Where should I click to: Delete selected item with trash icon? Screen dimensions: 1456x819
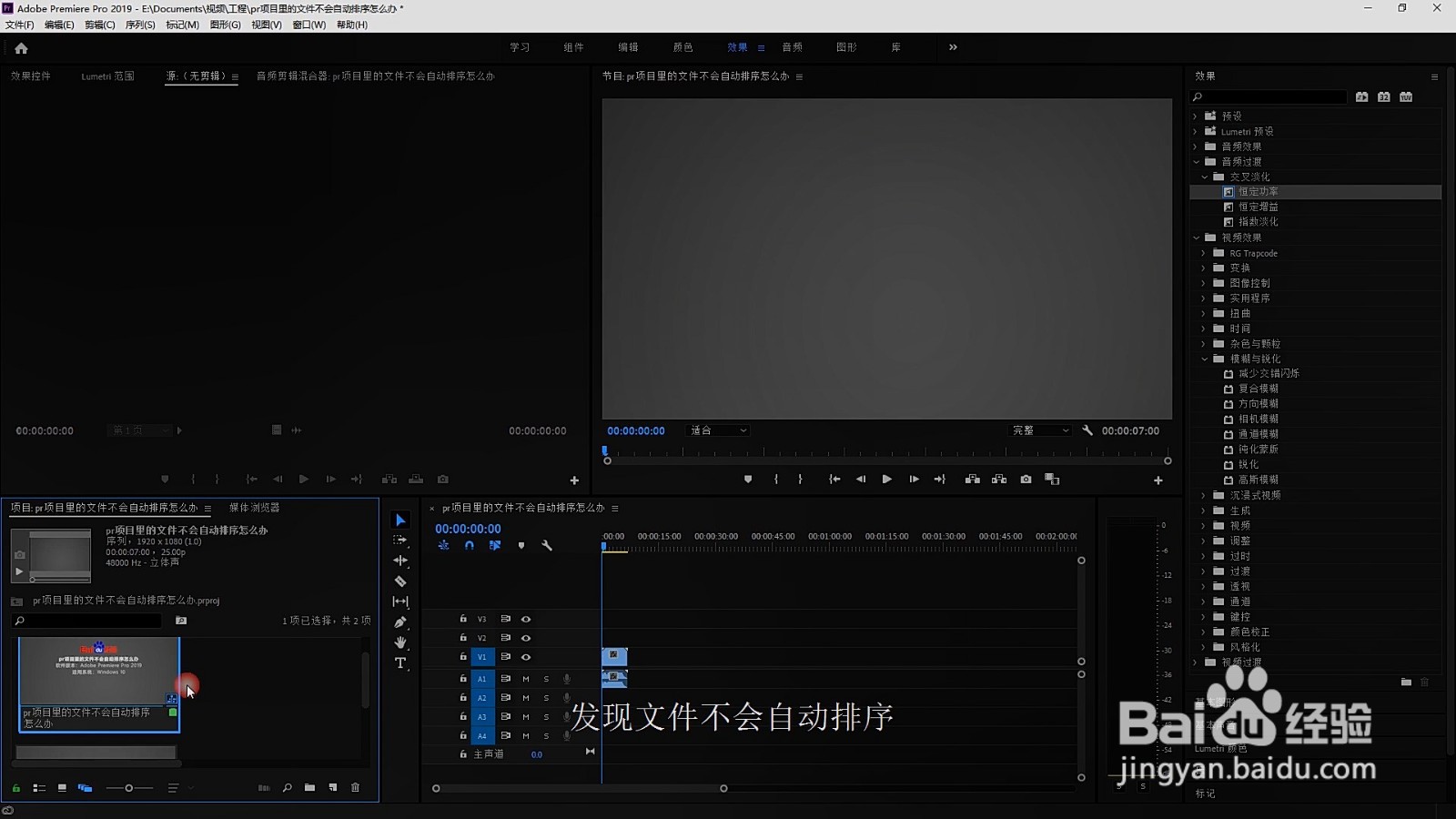(355, 788)
